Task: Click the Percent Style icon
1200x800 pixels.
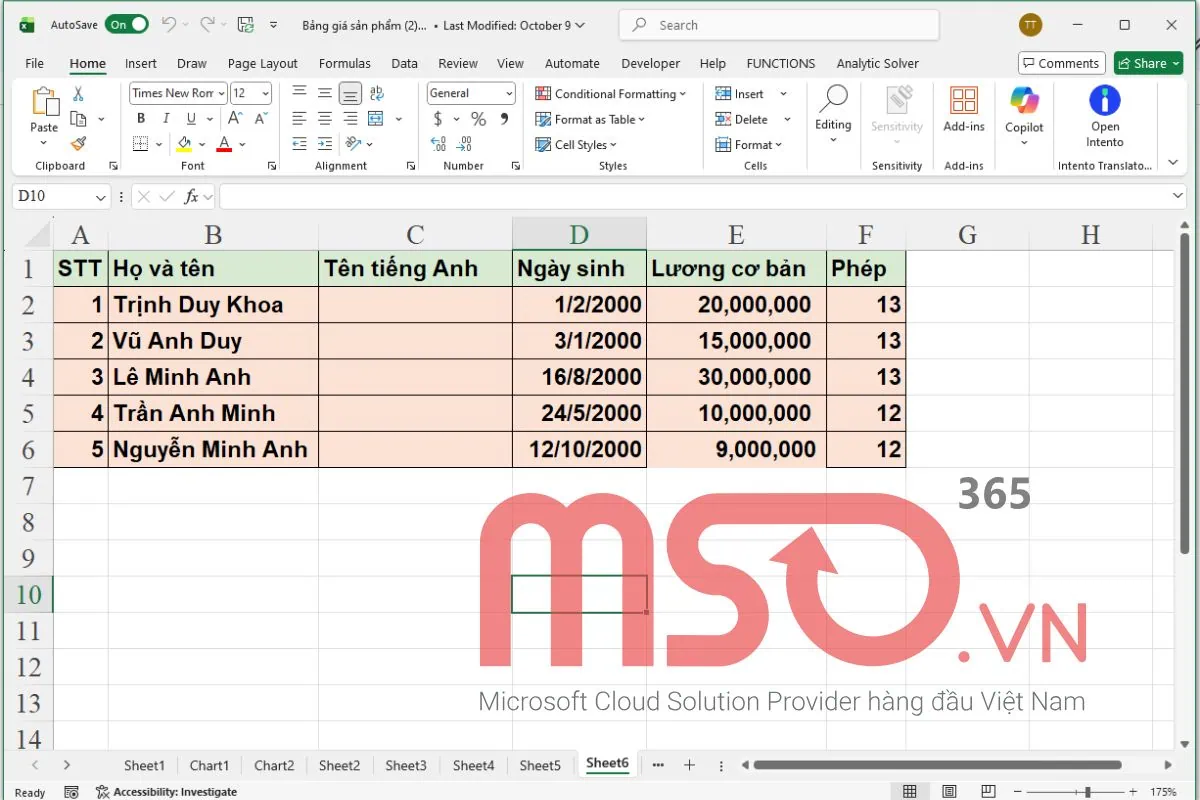Action: click(478, 118)
